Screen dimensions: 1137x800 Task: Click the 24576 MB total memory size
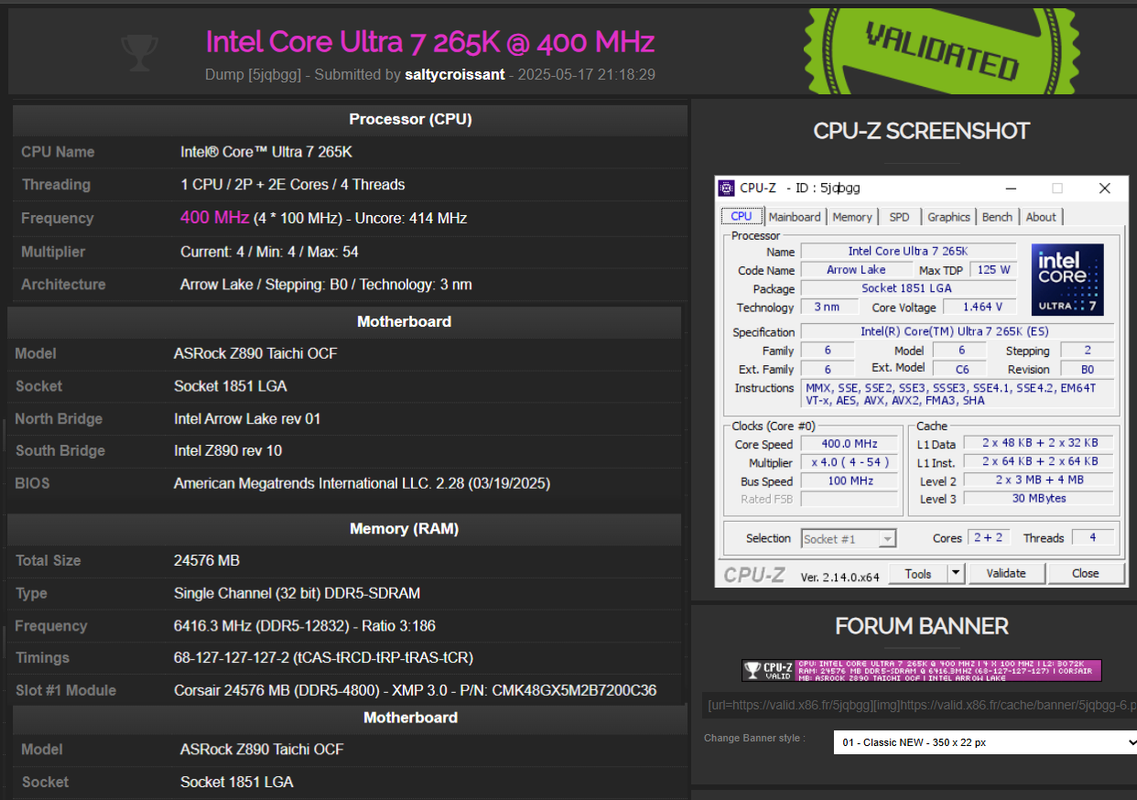pyautogui.click(x=207, y=561)
